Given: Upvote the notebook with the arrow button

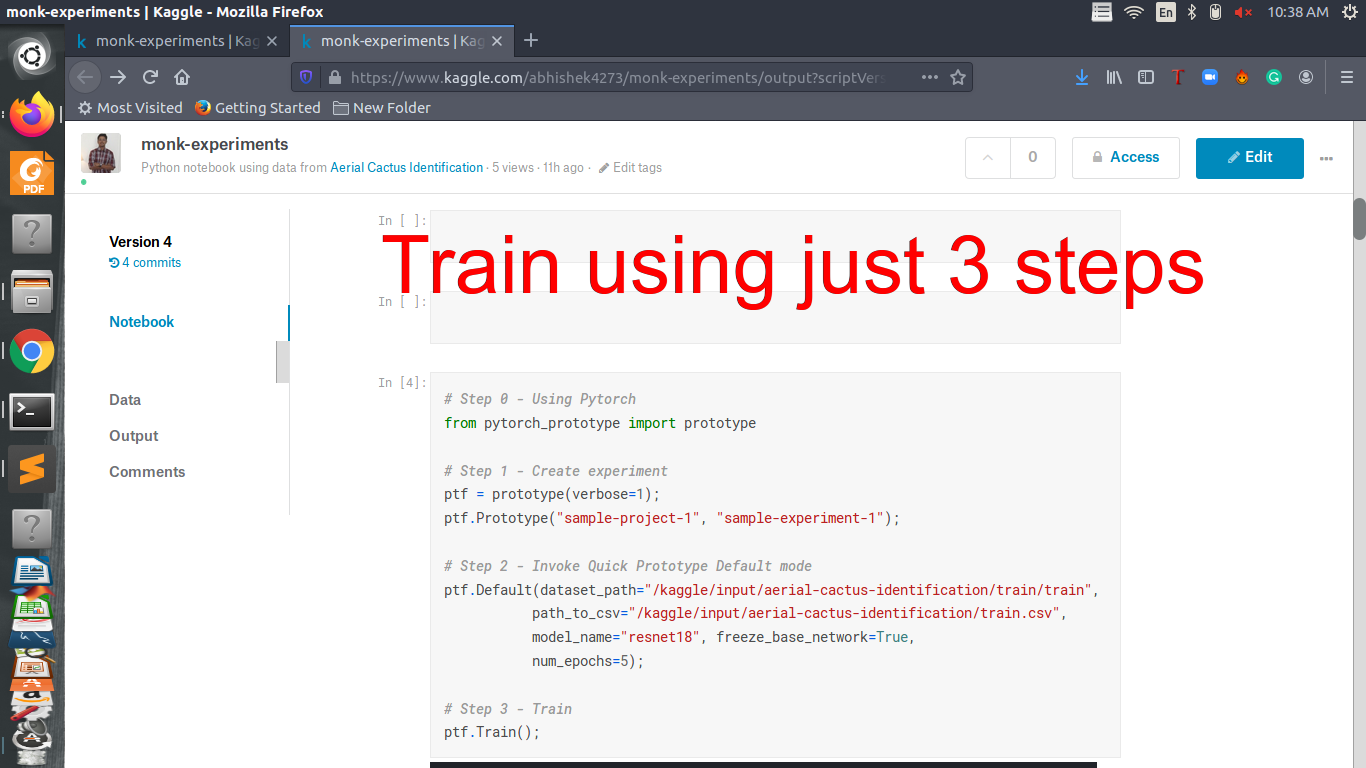Looking at the screenshot, I should coord(988,157).
